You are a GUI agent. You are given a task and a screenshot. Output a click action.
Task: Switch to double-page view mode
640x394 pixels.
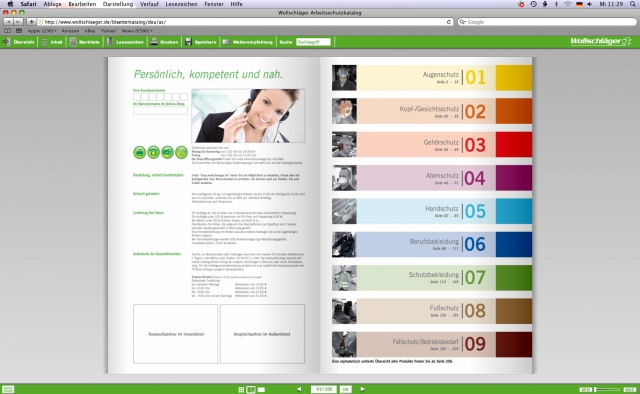point(251,390)
